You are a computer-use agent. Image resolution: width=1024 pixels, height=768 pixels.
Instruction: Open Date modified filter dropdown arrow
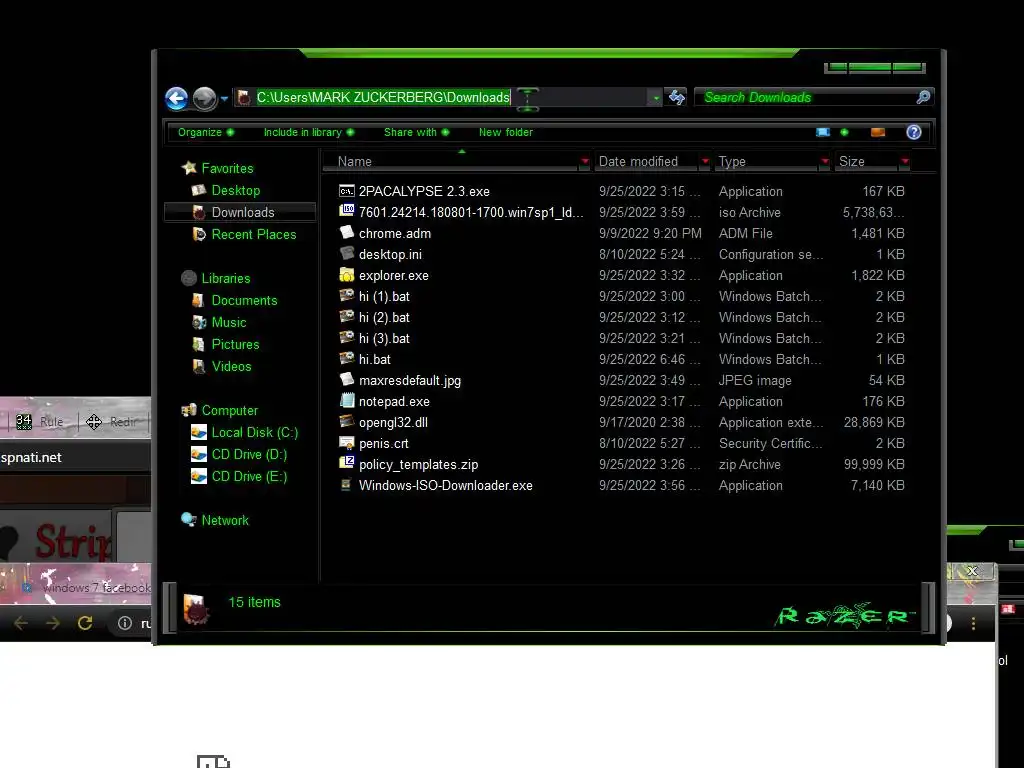coord(705,161)
